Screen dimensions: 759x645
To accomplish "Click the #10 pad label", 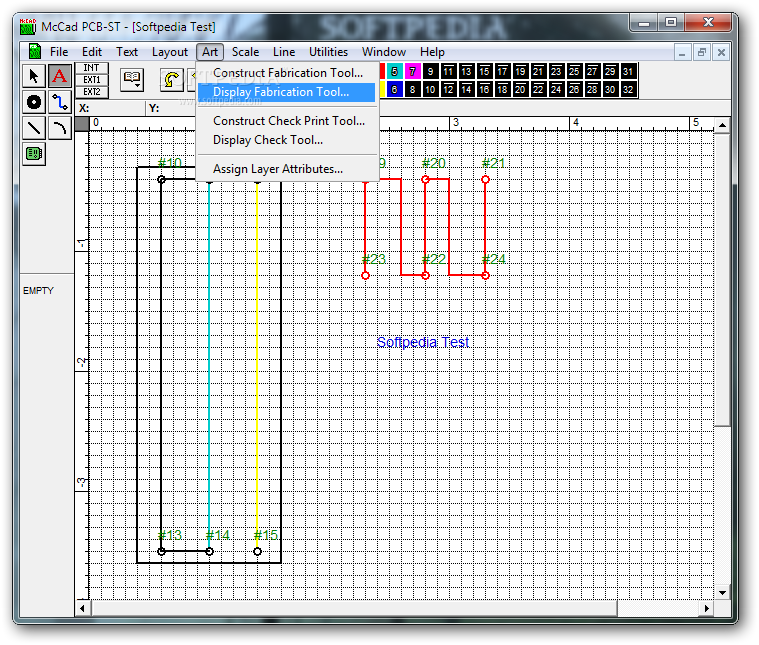I will click(170, 163).
